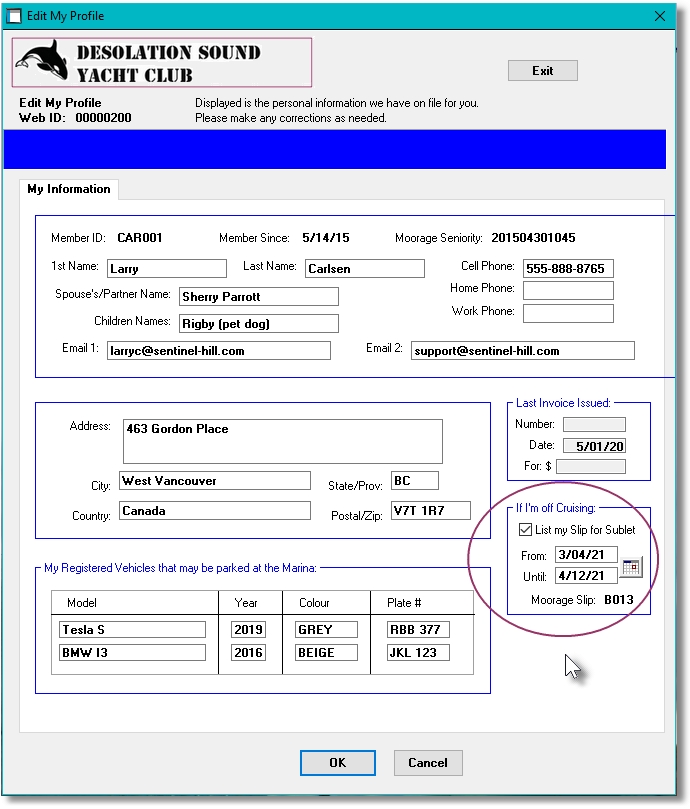Click Moorage Seniority value 201504301045
Image resolution: width=690 pixels, height=809 pixels.
tap(533, 238)
